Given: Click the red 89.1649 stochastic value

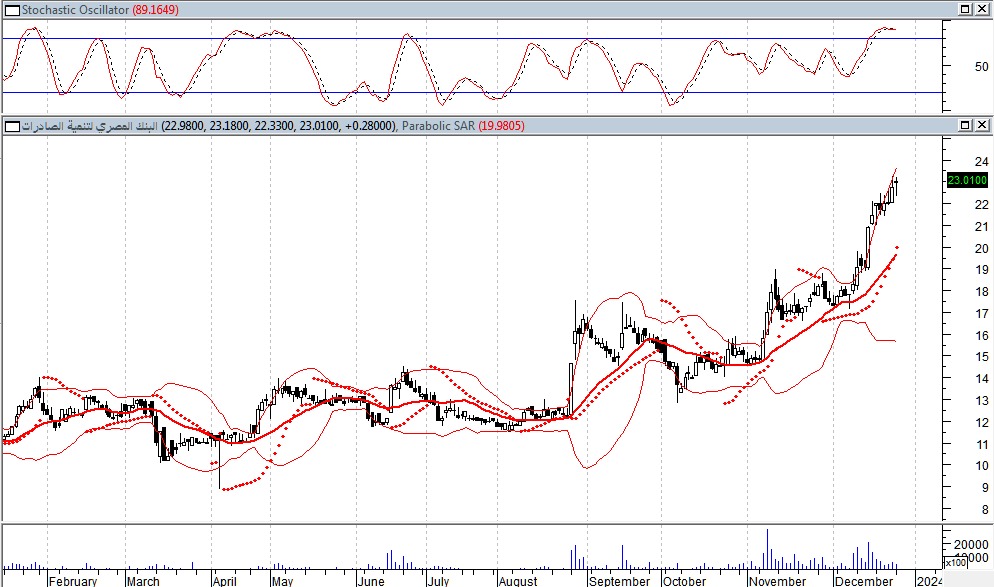Looking at the screenshot, I should coord(157,9).
